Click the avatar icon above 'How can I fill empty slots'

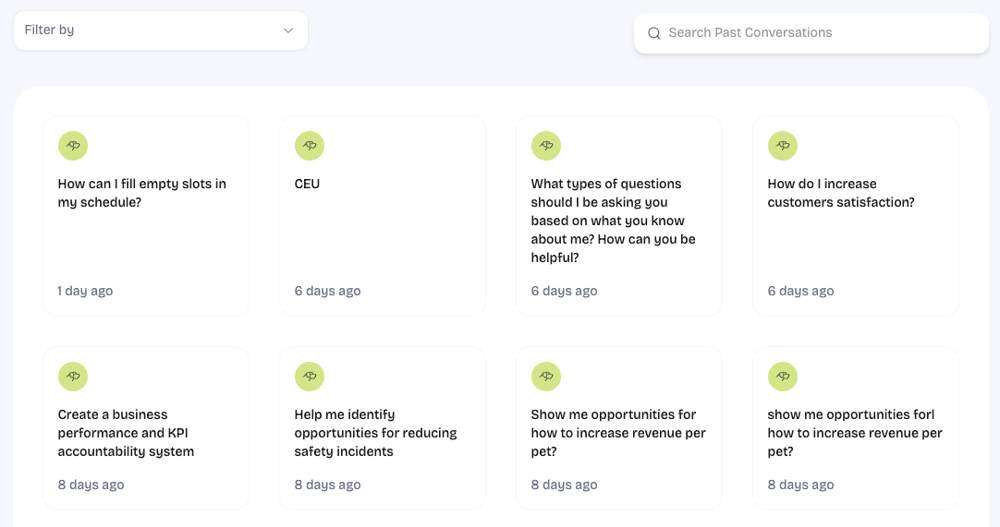pyautogui.click(x=73, y=146)
